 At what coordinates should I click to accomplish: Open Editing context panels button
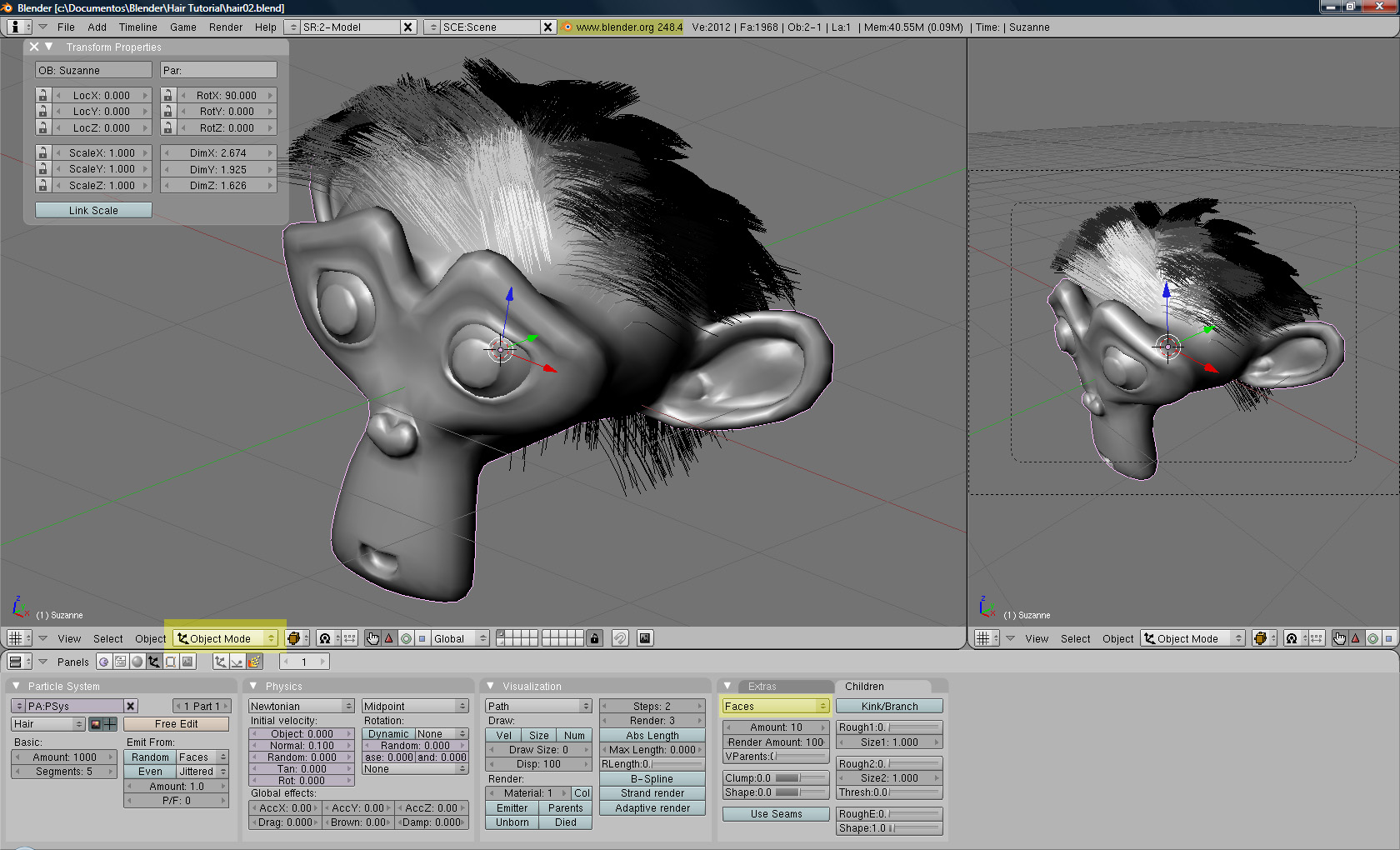click(171, 662)
